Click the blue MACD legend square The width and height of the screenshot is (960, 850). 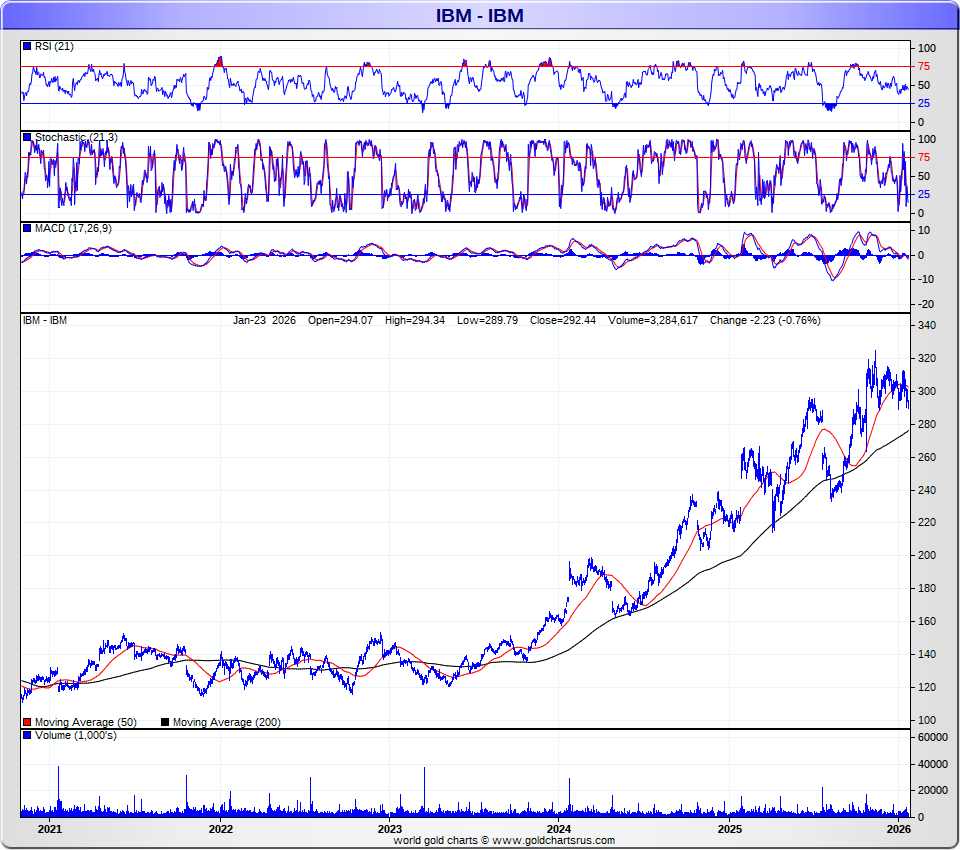click(x=27, y=229)
